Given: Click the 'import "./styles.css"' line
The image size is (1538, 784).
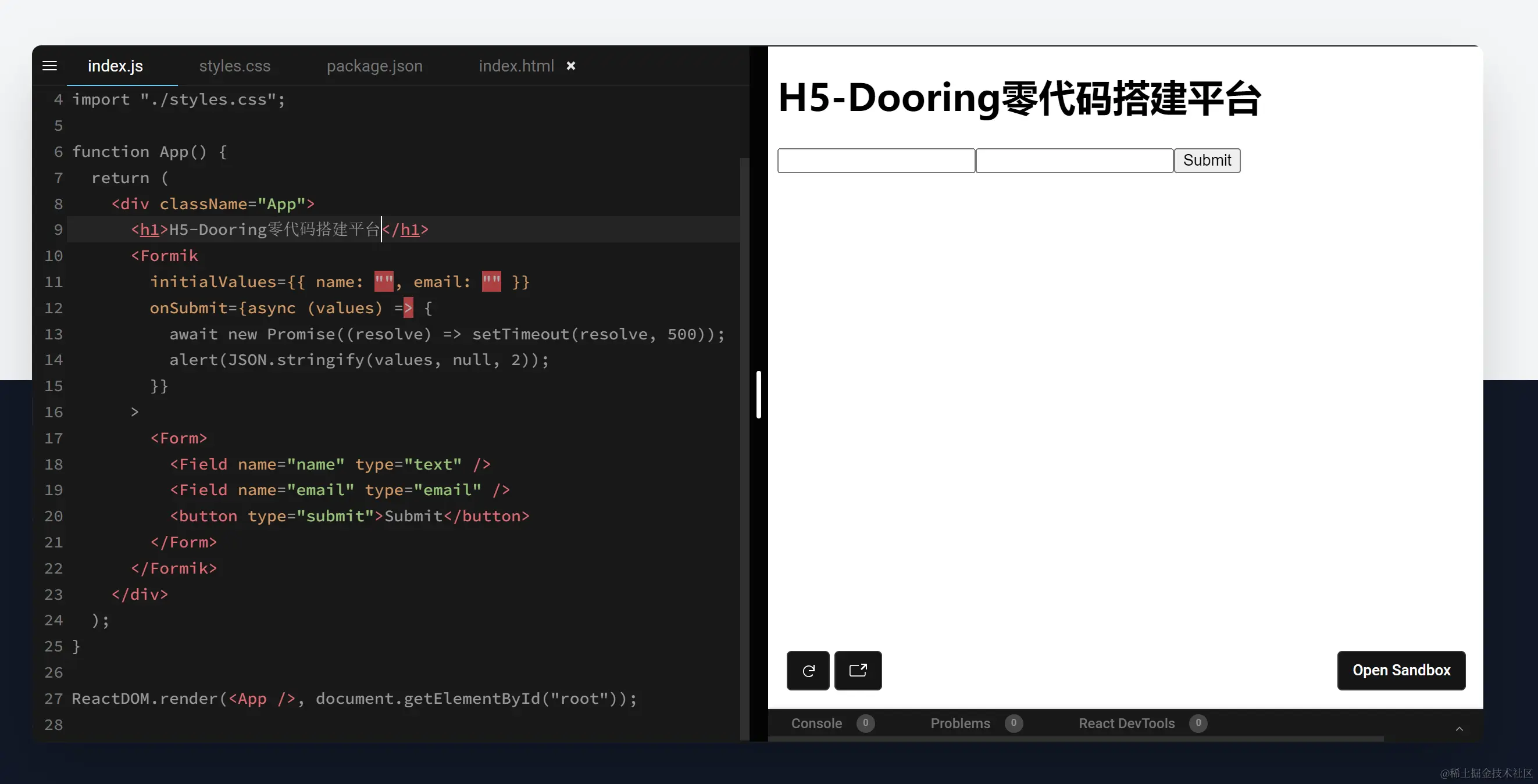Looking at the screenshot, I should 179,99.
